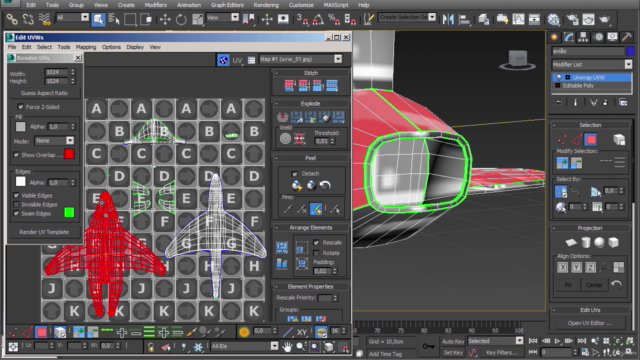
Task: Open Mapping menu in Edit UVWs
Action: (x=86, y=47)
